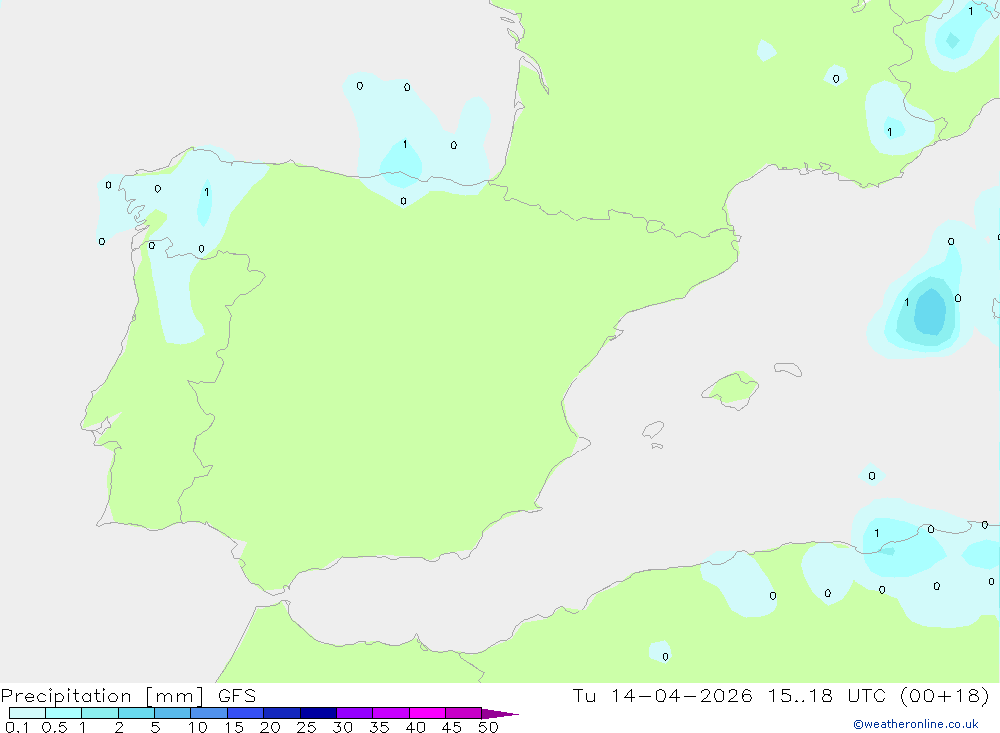The width and height of the screenshot is (1000, 733).
Task: Click the 50 label under the legend
Action: point(488,727)
